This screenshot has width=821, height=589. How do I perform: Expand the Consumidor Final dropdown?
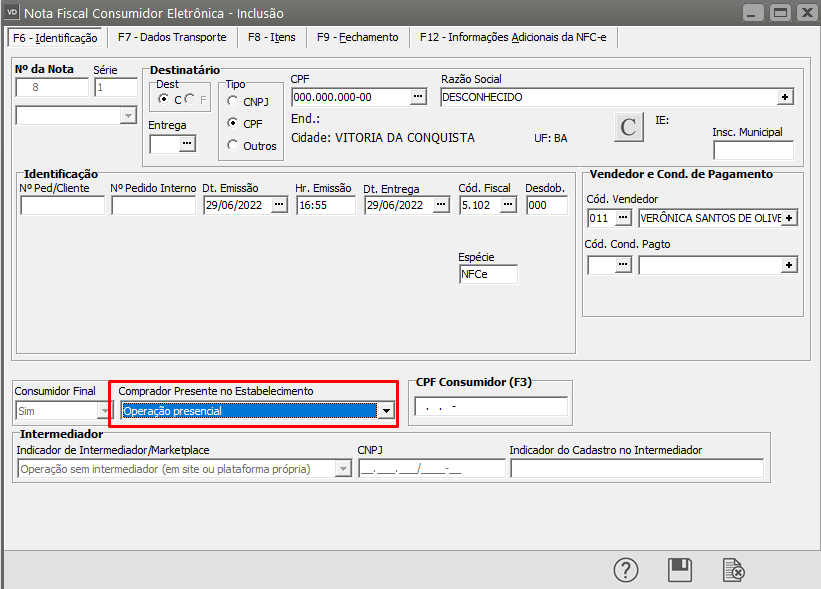pos(104,410)
